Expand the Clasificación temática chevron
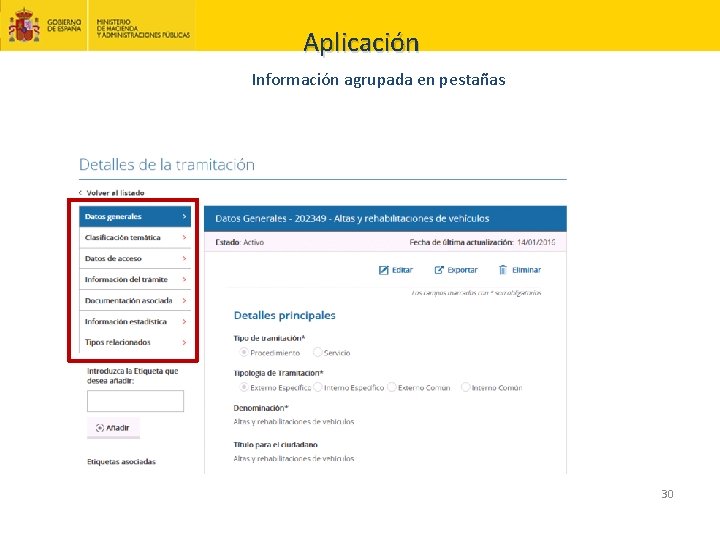Viewport: 720px width, 540px height. coord(184,237)
